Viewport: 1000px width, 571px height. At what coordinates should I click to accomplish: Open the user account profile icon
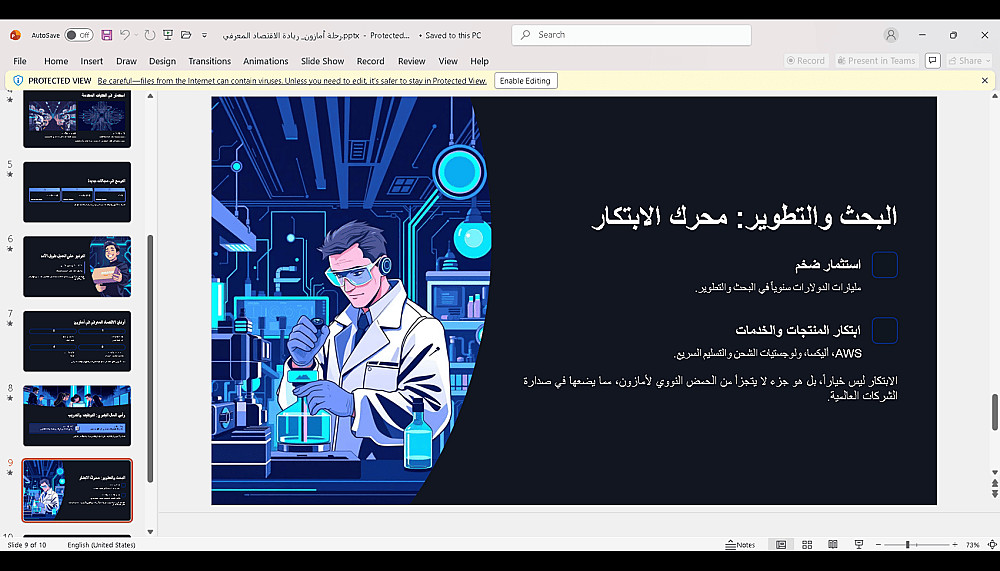tap(891, 35)
